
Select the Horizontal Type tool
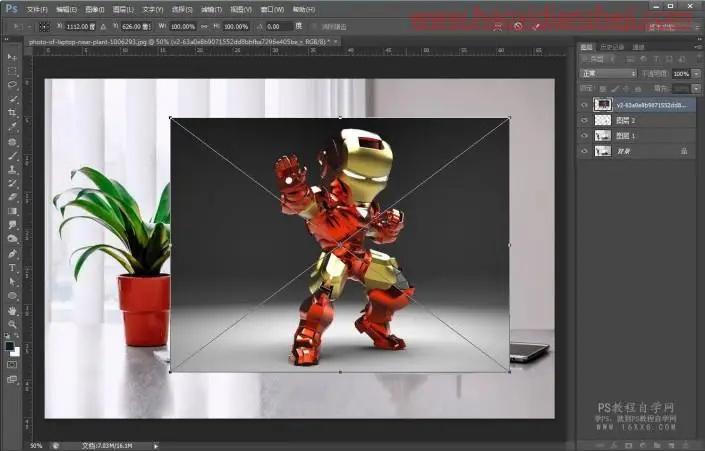click(12, 268)
